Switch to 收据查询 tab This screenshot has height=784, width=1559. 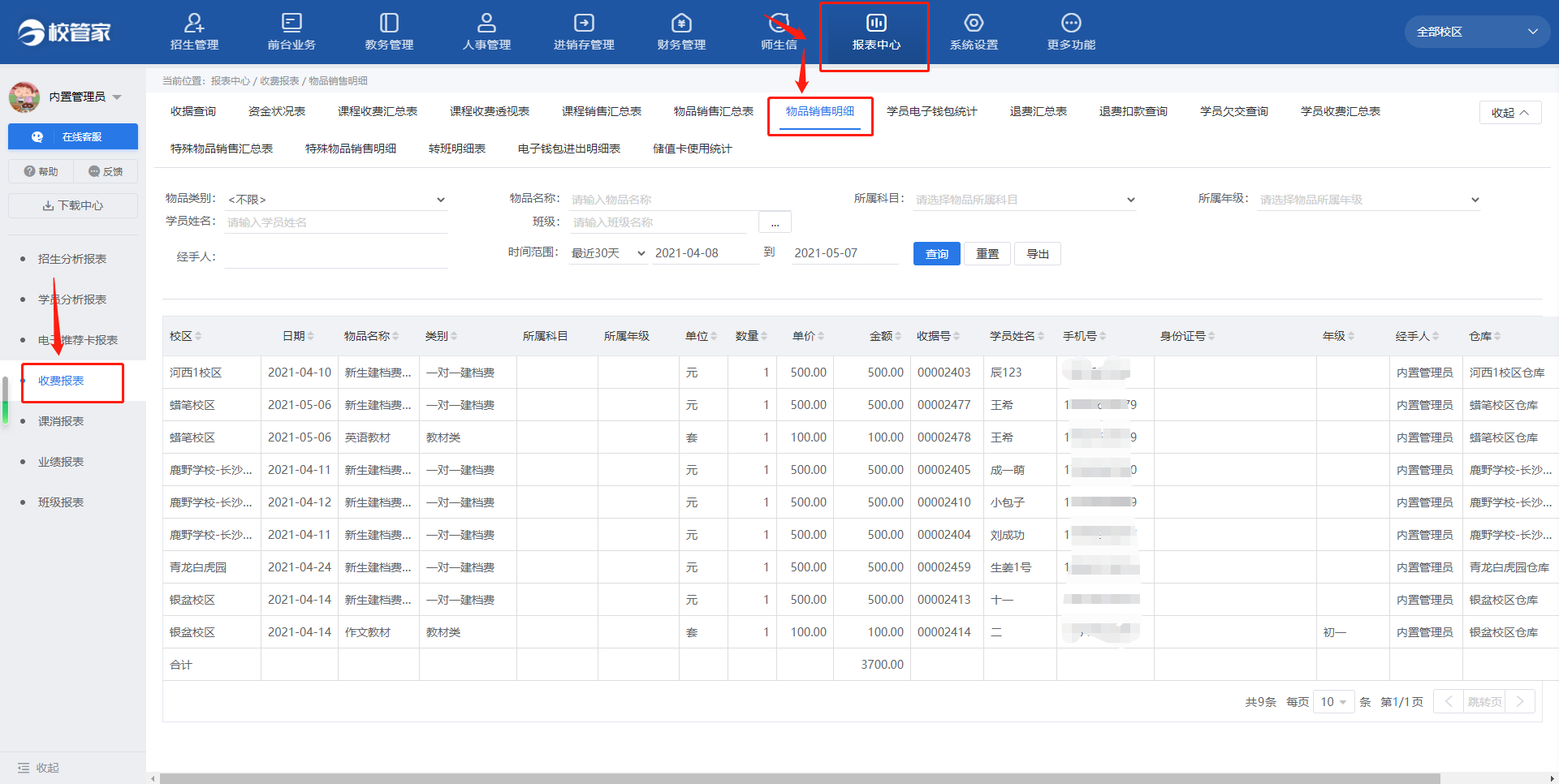(193, 111)
